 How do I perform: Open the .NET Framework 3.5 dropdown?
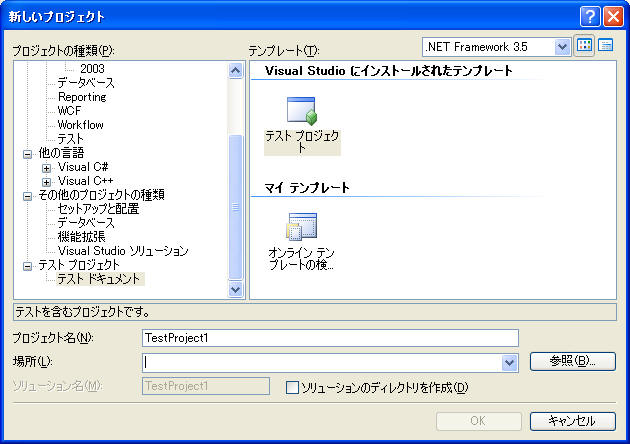click(562, 47)
